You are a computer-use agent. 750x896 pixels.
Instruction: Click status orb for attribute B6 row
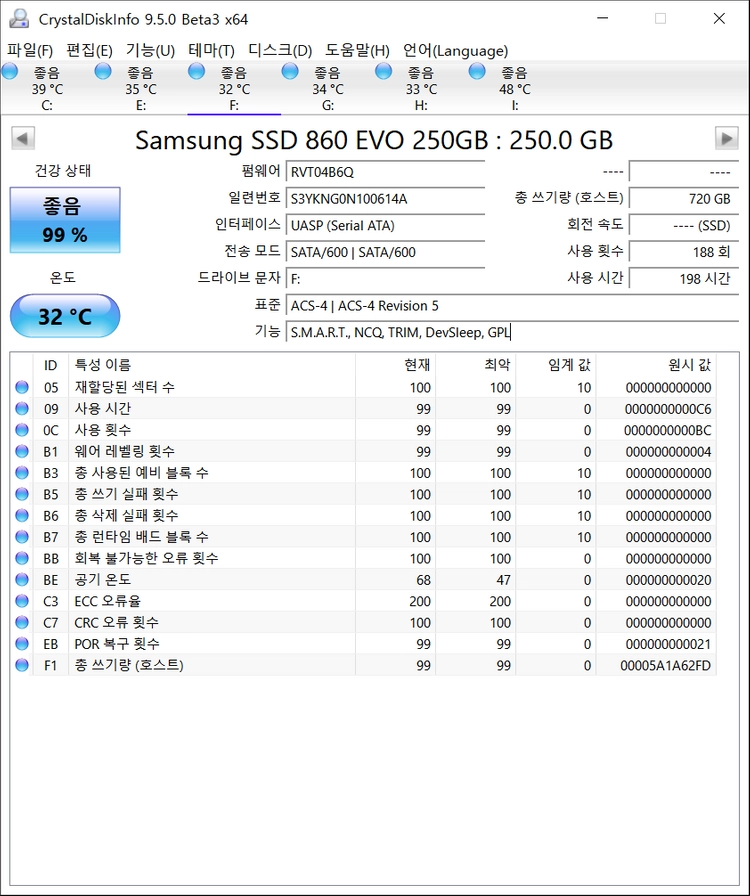22,515
